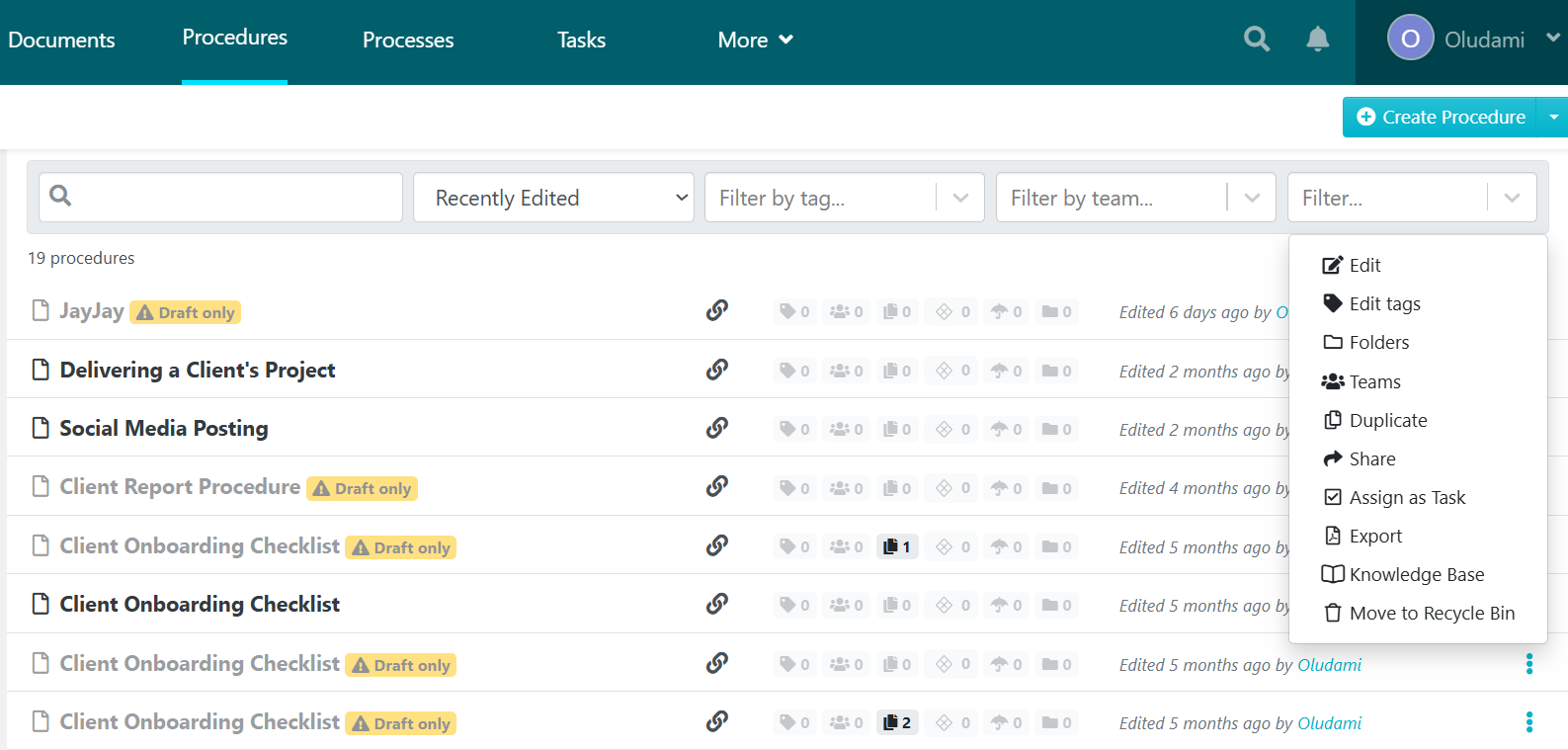The image size is (1568, 750).
Task: Click teams count icon in the Client Report Procedure row
Action: pos(846,488)
